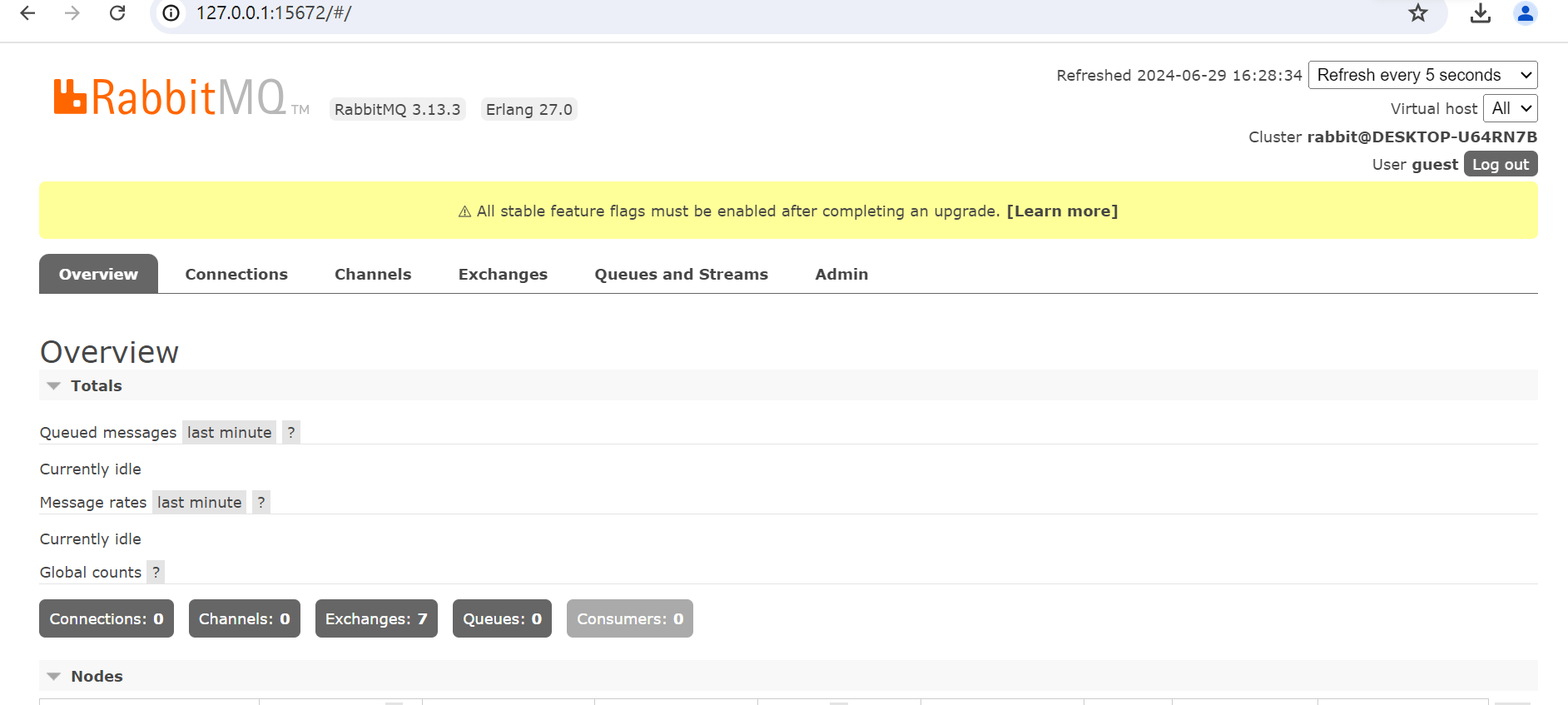Click the user name guest
The width and height of the screenshot is (1568, 705).
(x=1435, y=164)
